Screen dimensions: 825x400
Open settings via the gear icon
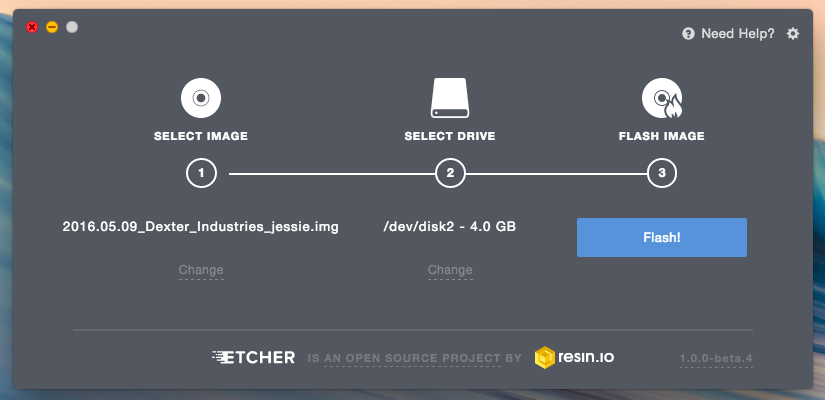[x=793, y=34]
